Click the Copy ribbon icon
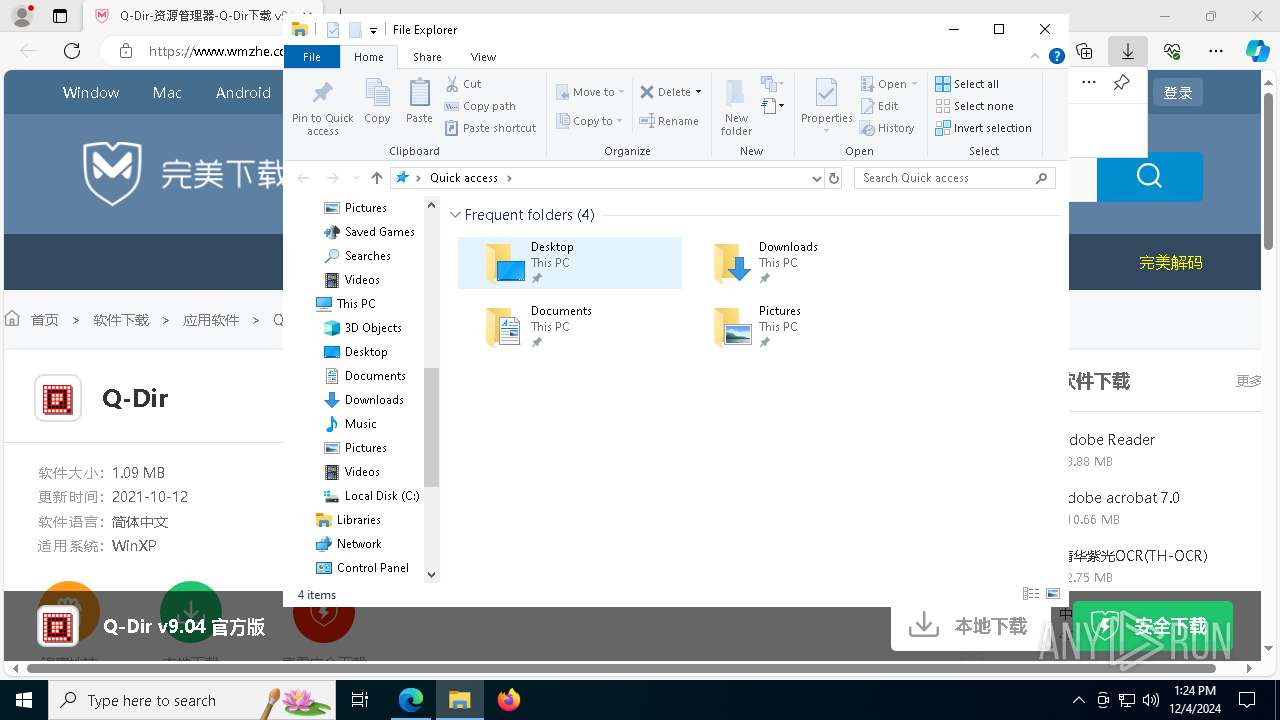The height and width of the screenshot is (720, 1280). point(377,102)
